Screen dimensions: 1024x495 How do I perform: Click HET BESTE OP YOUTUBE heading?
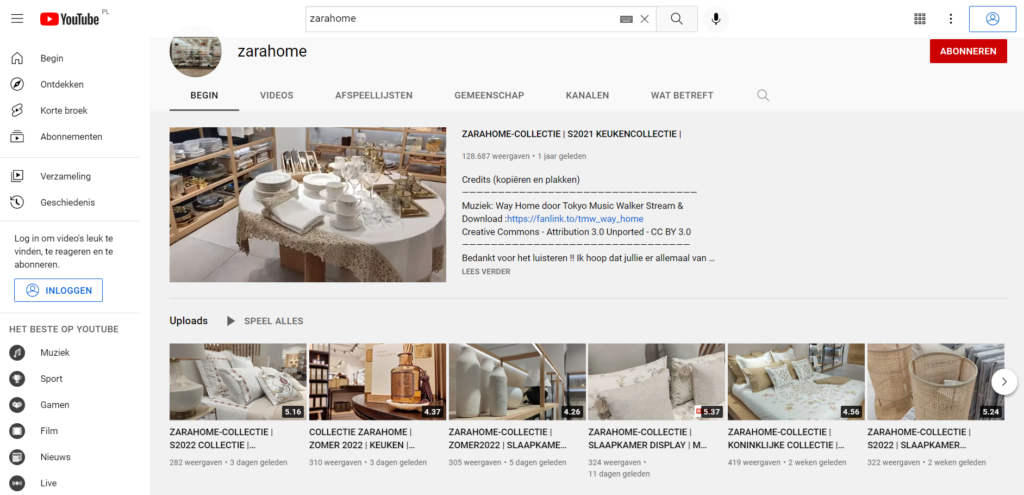coord(64,329)
